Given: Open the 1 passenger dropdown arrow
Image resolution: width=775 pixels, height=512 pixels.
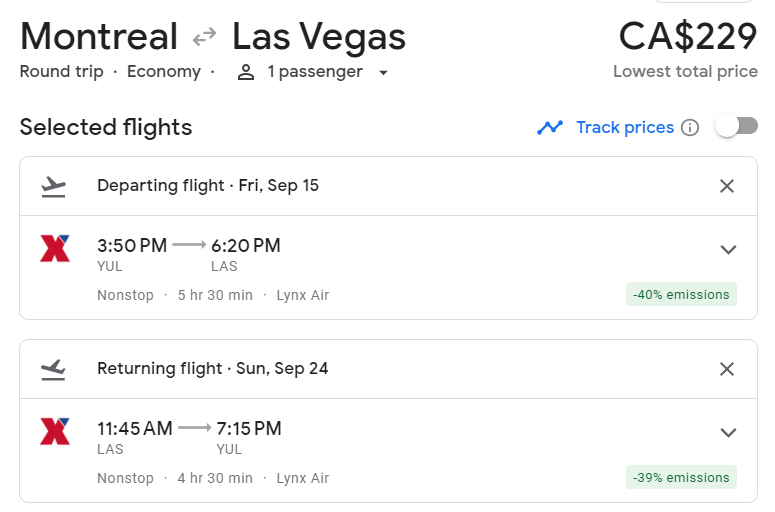Looking at the screenshot, I should 383,73.
